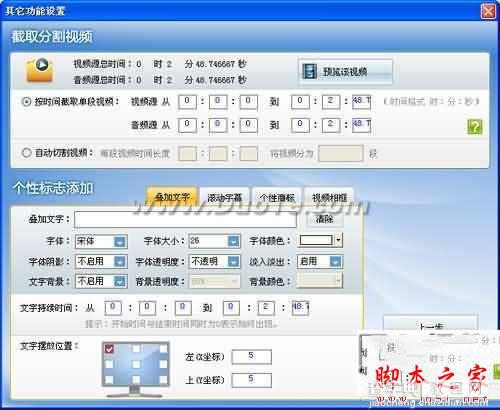Select 自动切割视频 radio option
The image size is (500, 410).
(x=26, y=153)
